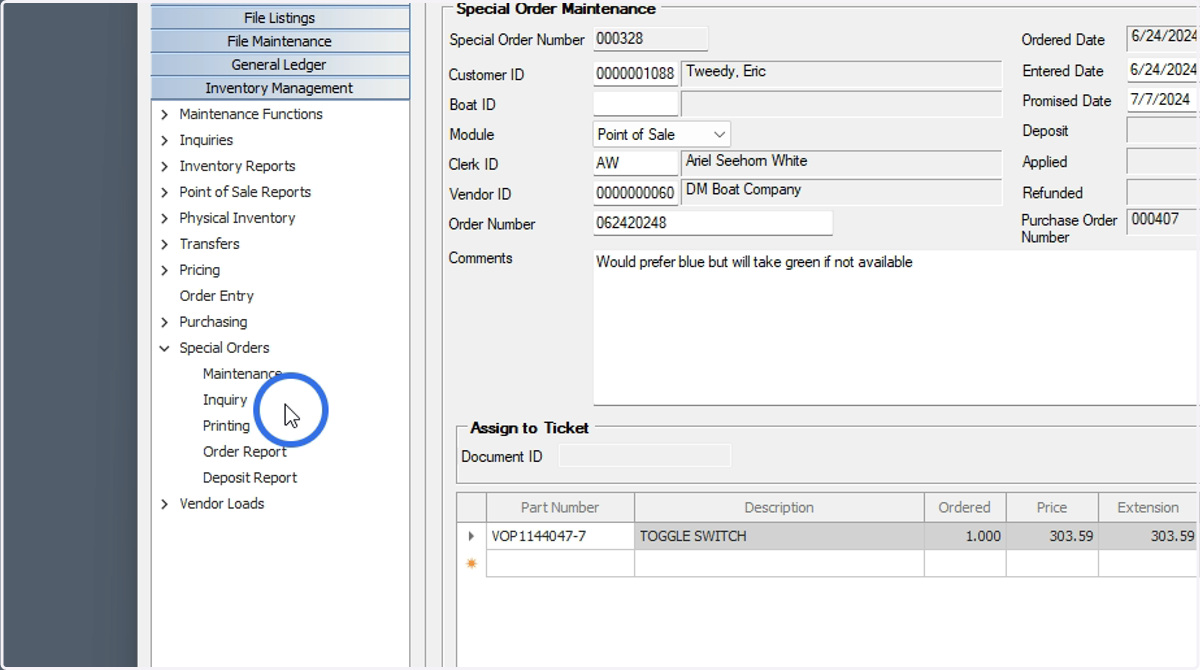Click the Entered Date field

1163,70
